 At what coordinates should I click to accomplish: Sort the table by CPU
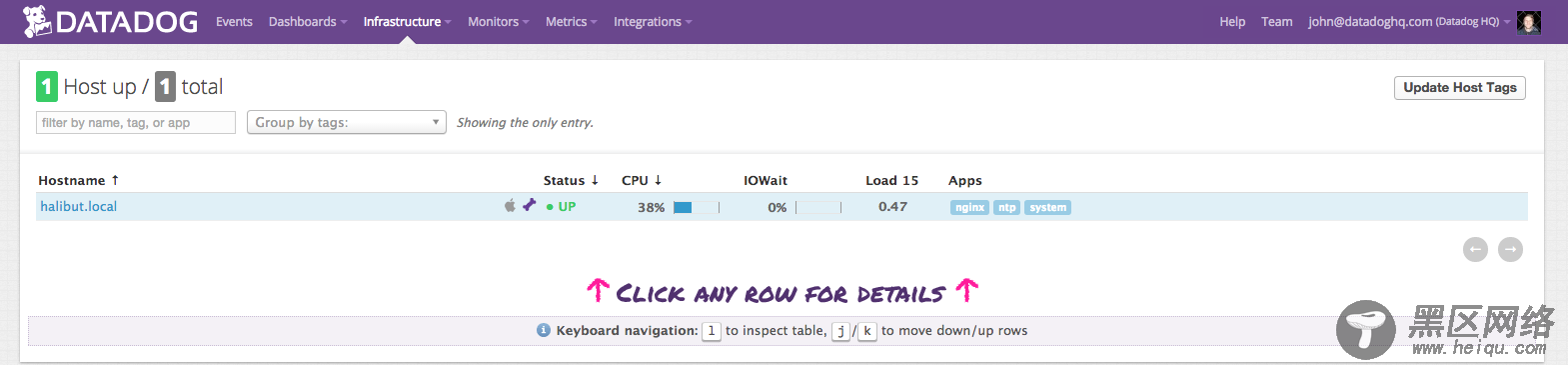(641, 181)
